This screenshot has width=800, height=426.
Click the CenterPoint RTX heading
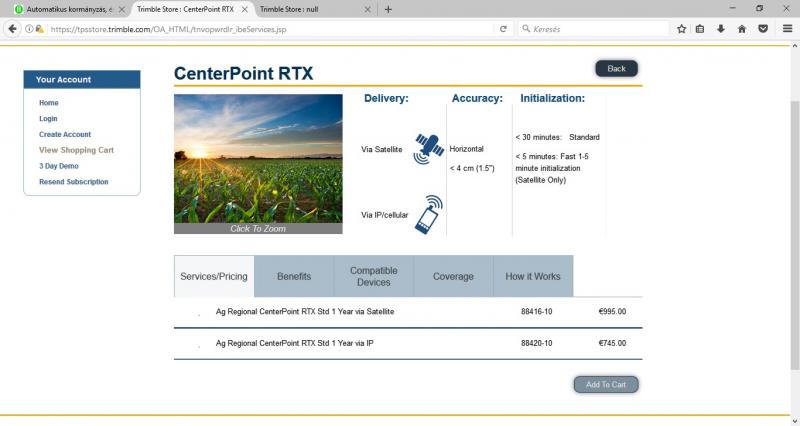pyautogui.click(x=243, y=73)
